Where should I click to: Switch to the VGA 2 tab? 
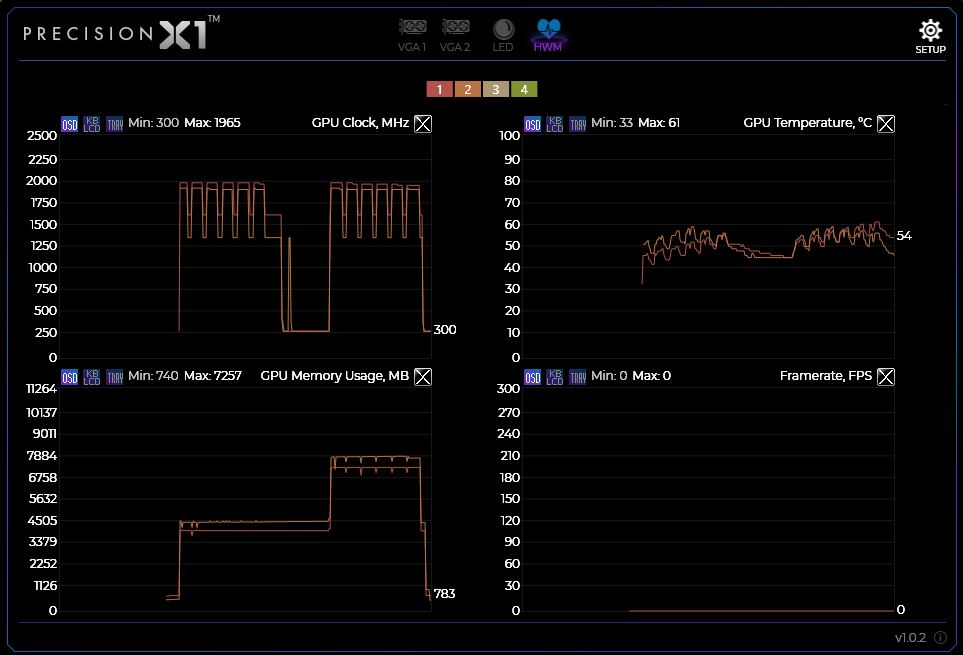coord(455,36)
